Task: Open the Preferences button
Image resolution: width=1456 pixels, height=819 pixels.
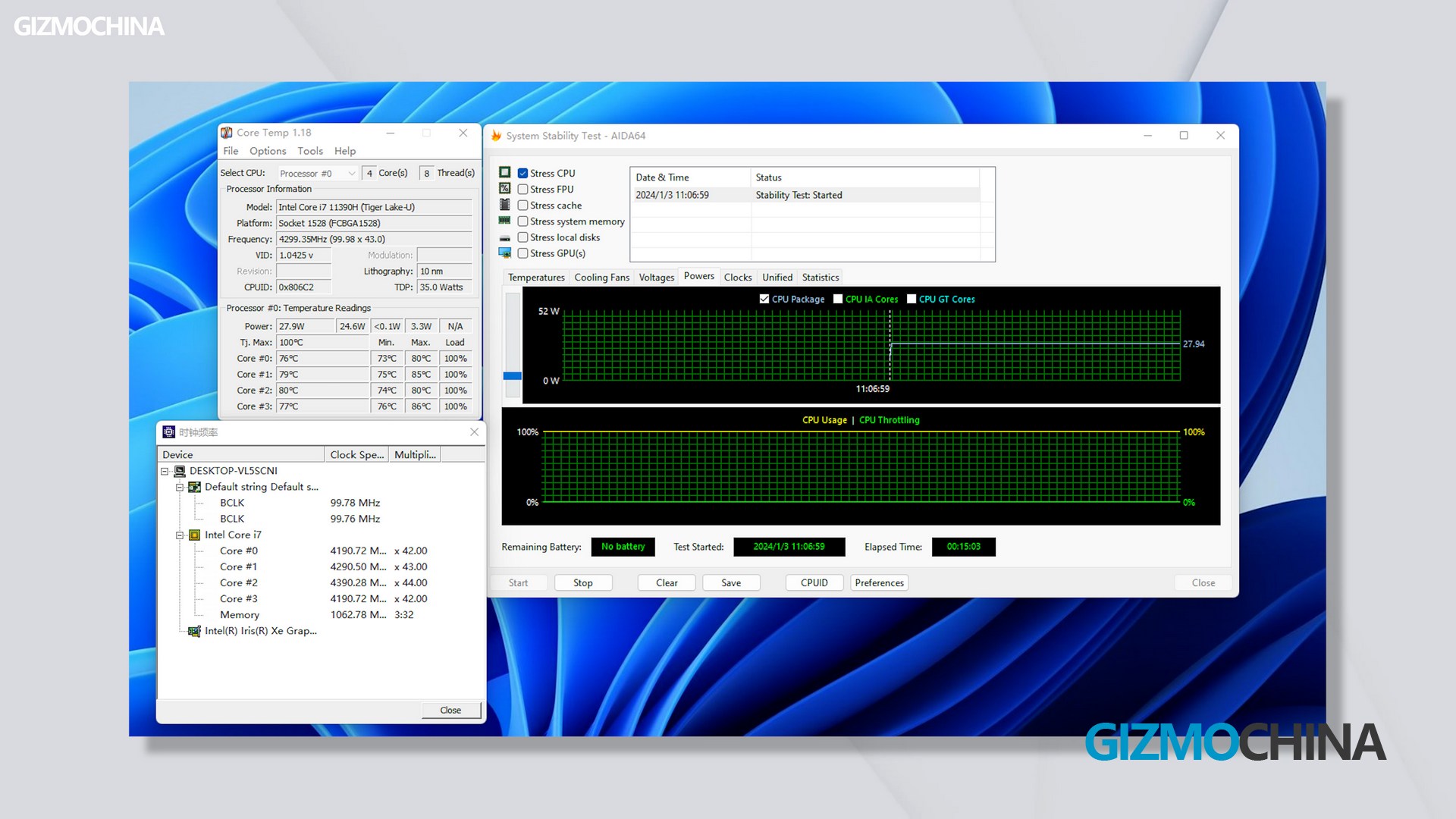Action: click(x=879, y=582)
